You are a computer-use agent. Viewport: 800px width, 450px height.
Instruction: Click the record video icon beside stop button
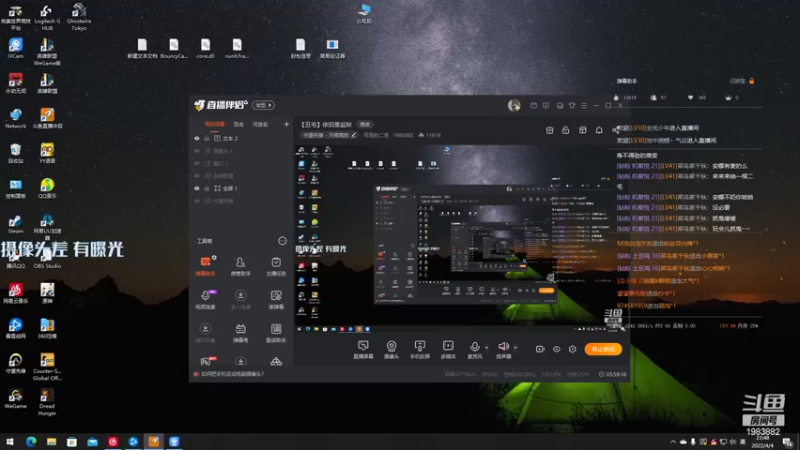coord(540,349)
